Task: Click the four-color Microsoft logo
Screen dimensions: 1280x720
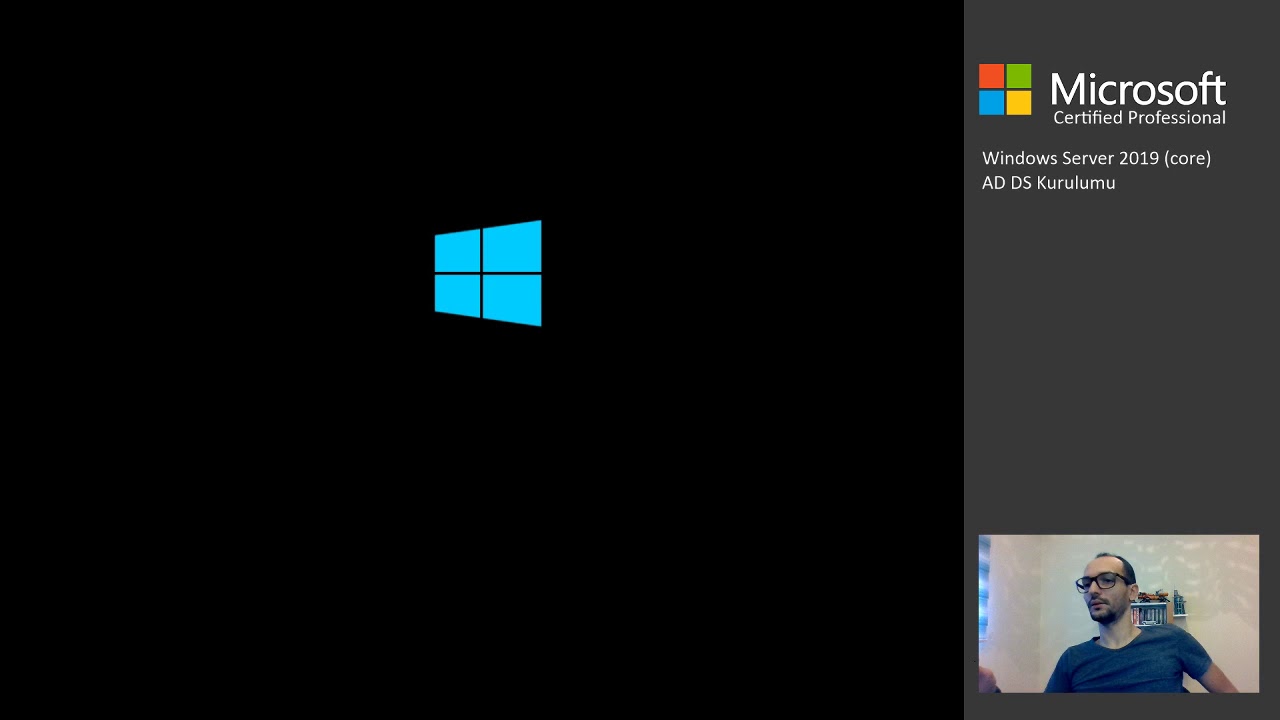Action: 1005,90
